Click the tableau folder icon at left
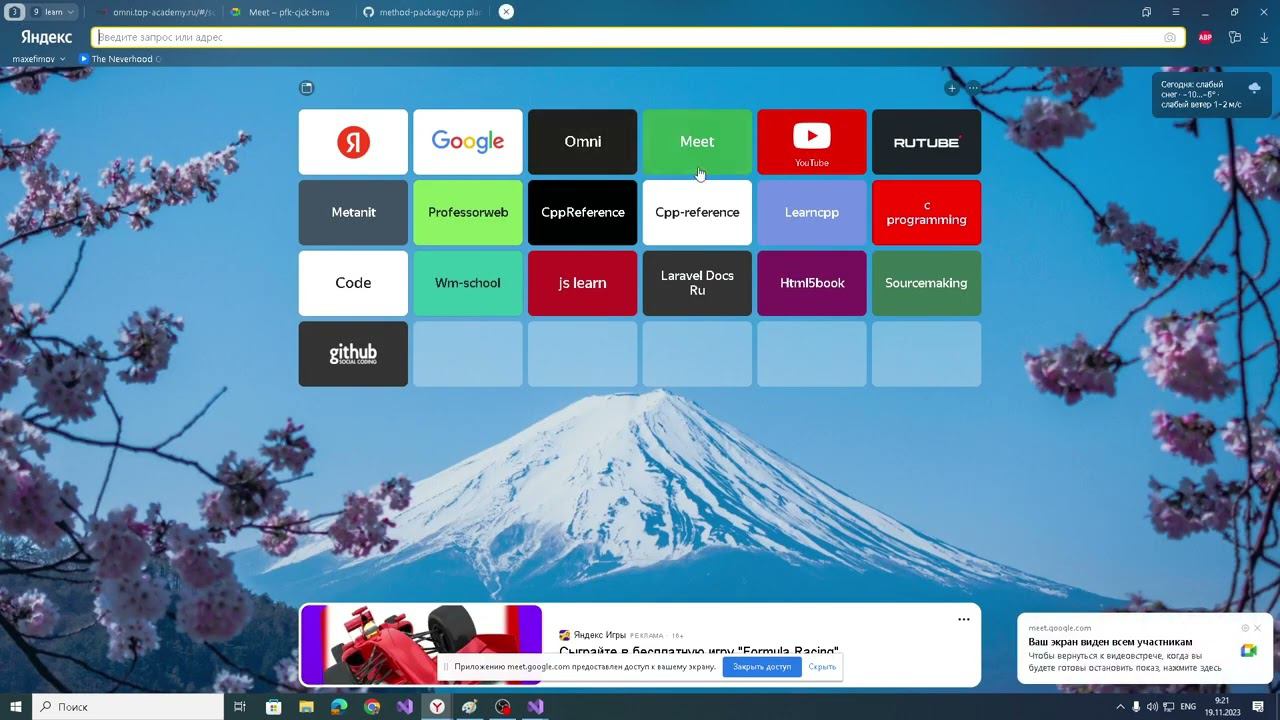 tap(307, 88)
